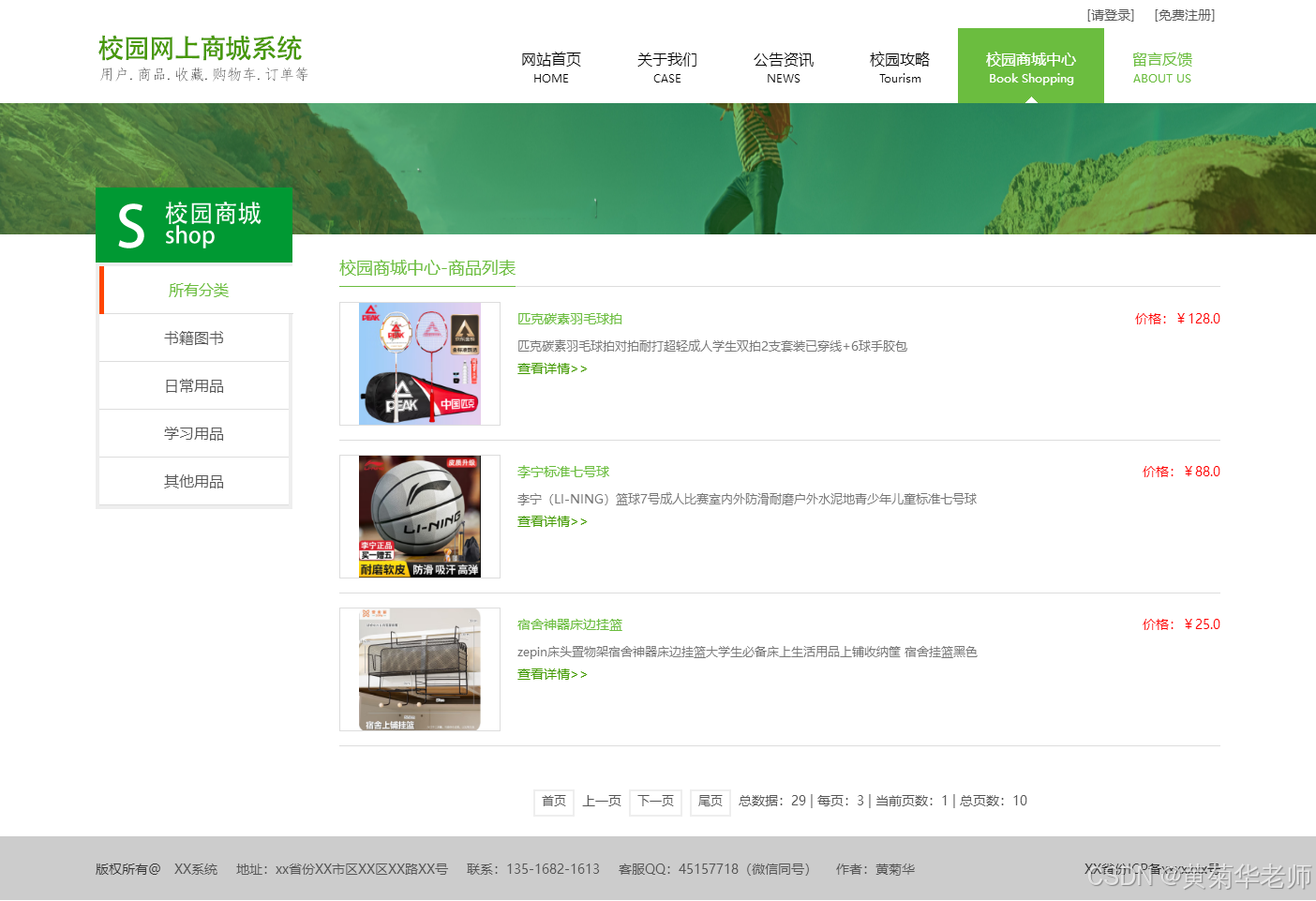Click the zepin hanging basket description text
Screen dimensions: 1316x901
point(747,652)
